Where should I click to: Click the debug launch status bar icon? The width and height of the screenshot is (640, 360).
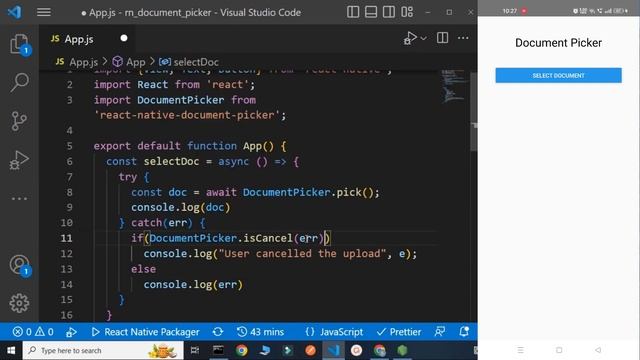coord(71,332)
